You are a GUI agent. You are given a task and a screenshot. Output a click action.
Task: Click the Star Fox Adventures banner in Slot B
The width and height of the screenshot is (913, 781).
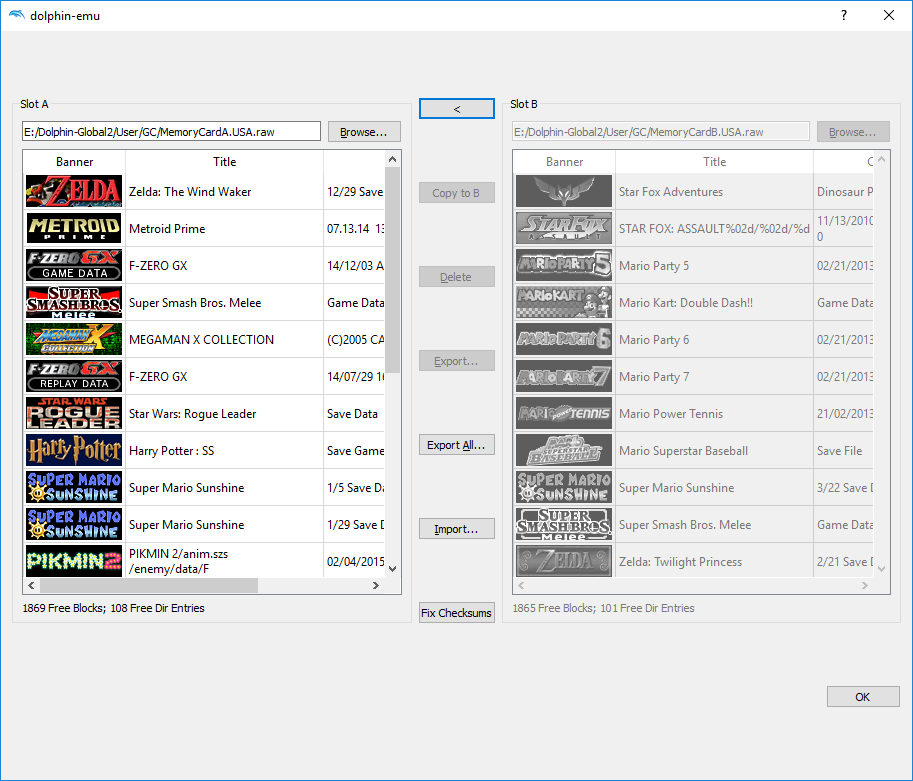click(563, 191)
